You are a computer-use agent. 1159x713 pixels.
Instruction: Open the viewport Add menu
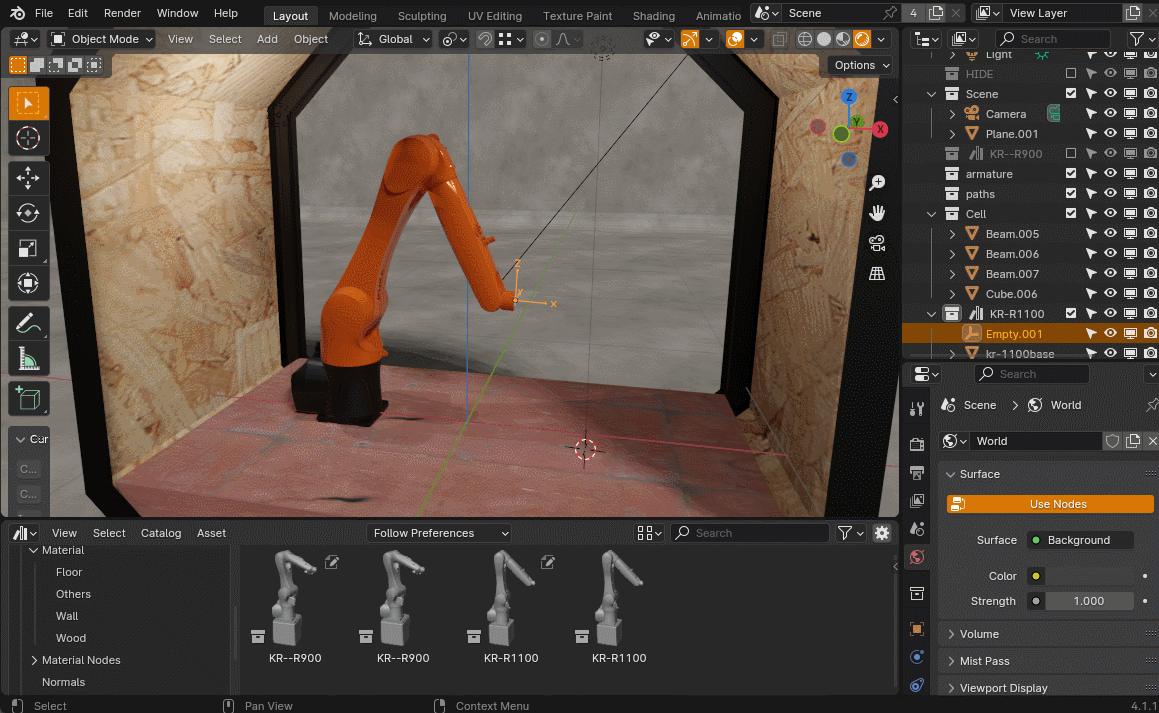click(x=267, y=39)
